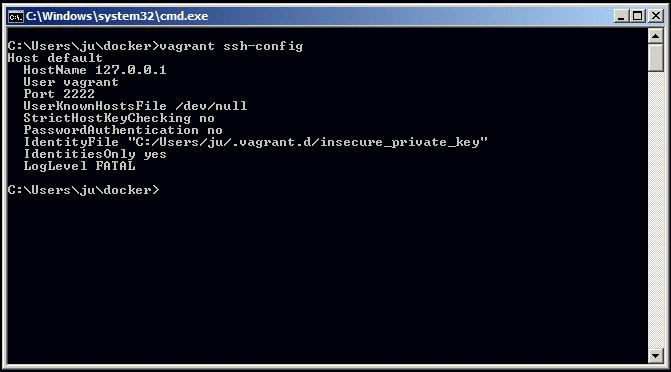
Task: Close the cmd.exe window
Action: (656, 16)
